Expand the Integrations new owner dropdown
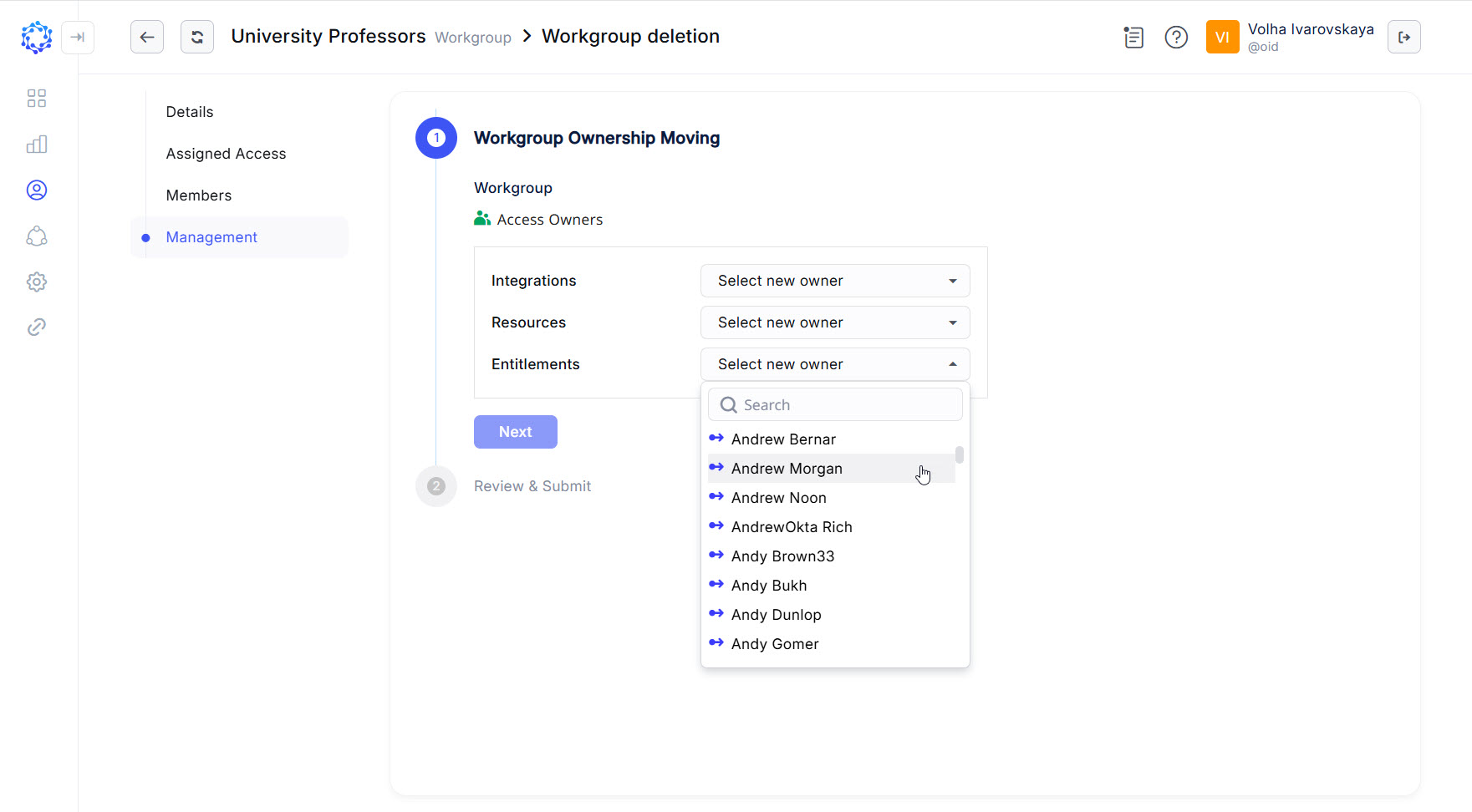Screen dimensions: 1472x812 pyautogui.click(x=834, y=281)
